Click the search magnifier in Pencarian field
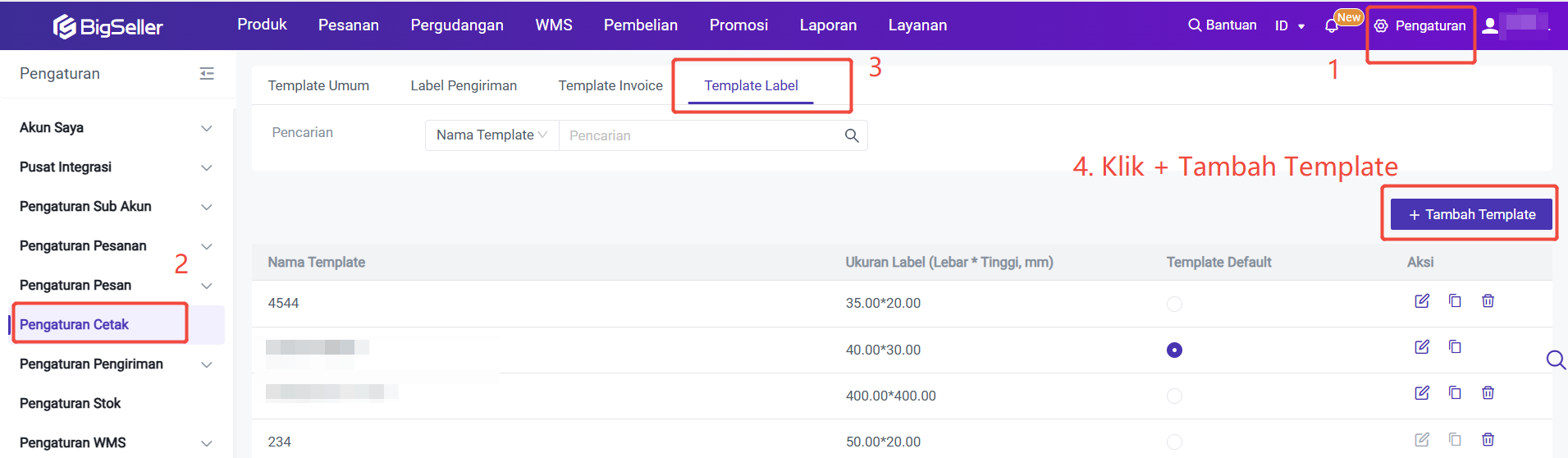 852,135
